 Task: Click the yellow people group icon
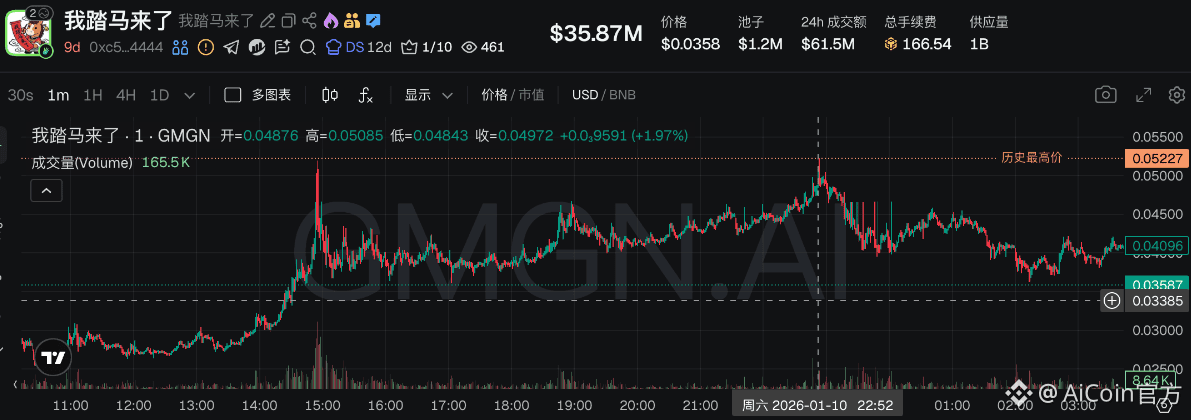pyautogui.click(x=351, y=21)
